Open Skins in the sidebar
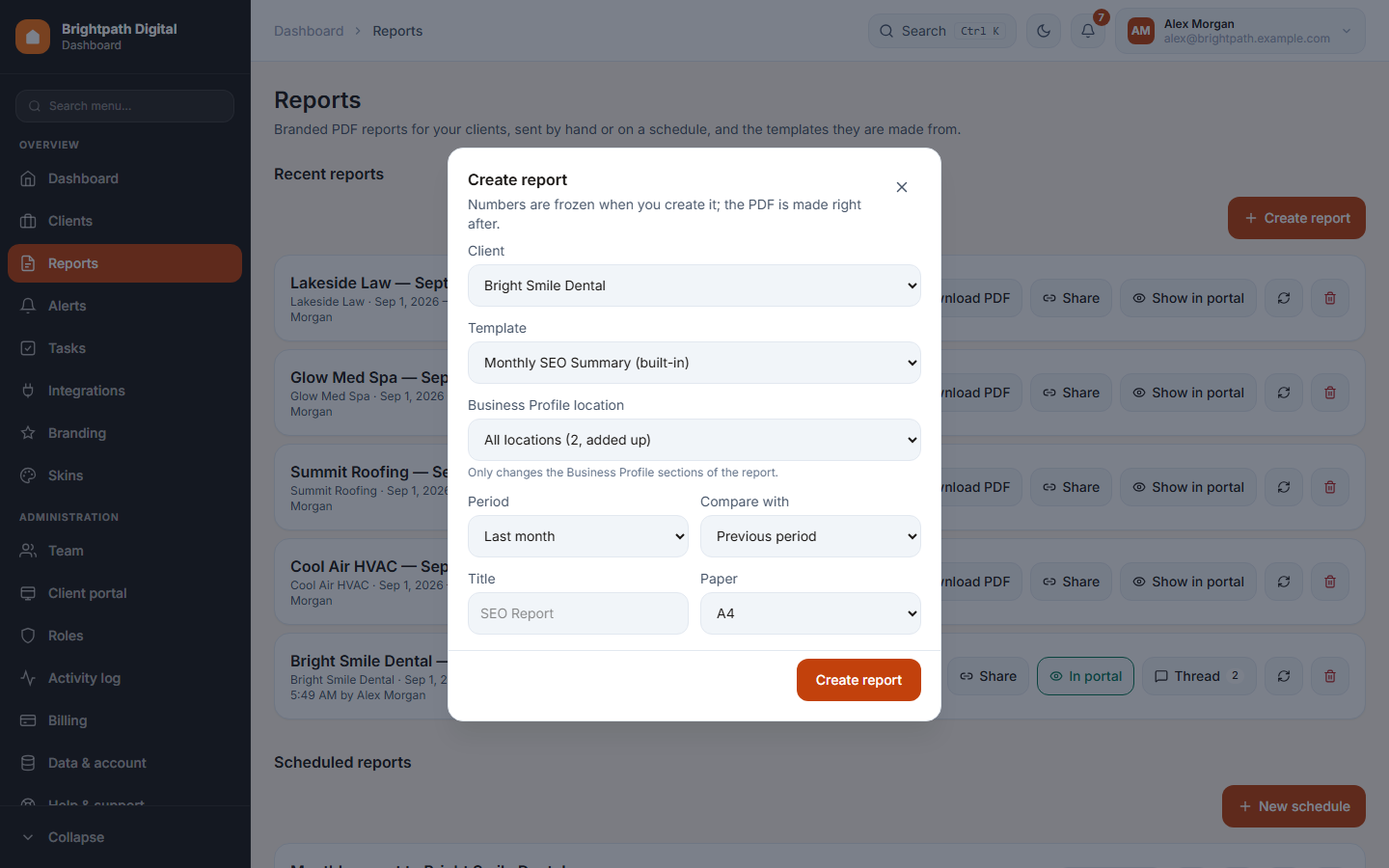Screen dimensions: 1389x868 (x=125, y=475)
